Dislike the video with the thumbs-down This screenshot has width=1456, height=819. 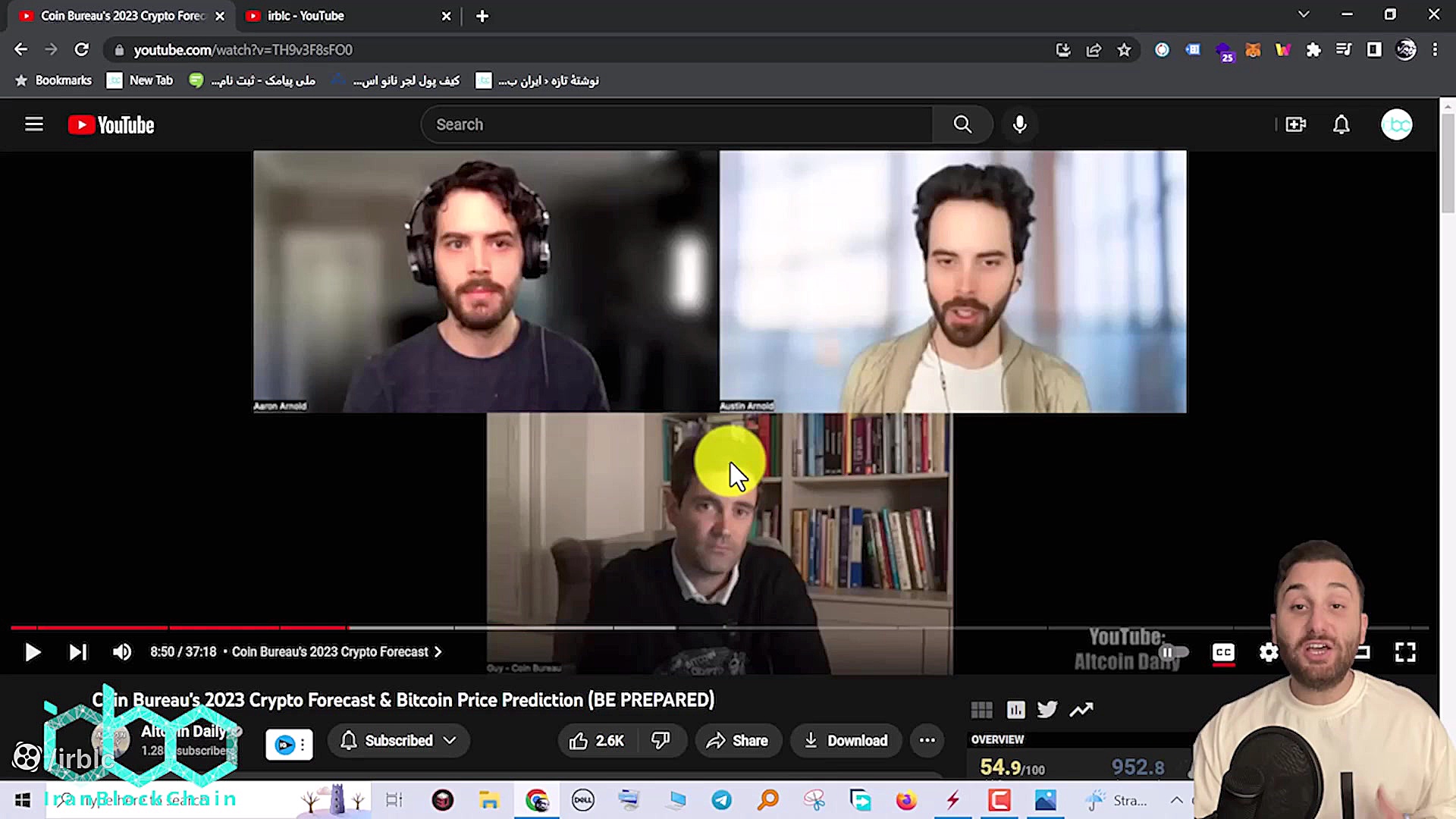coord(661,741)
